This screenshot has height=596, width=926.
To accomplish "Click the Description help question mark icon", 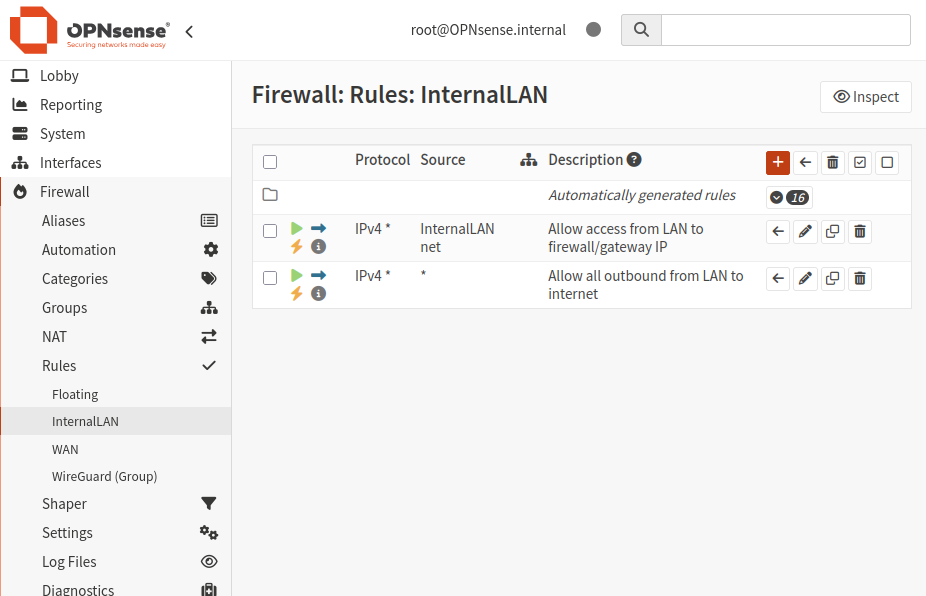I will [634, 160].
